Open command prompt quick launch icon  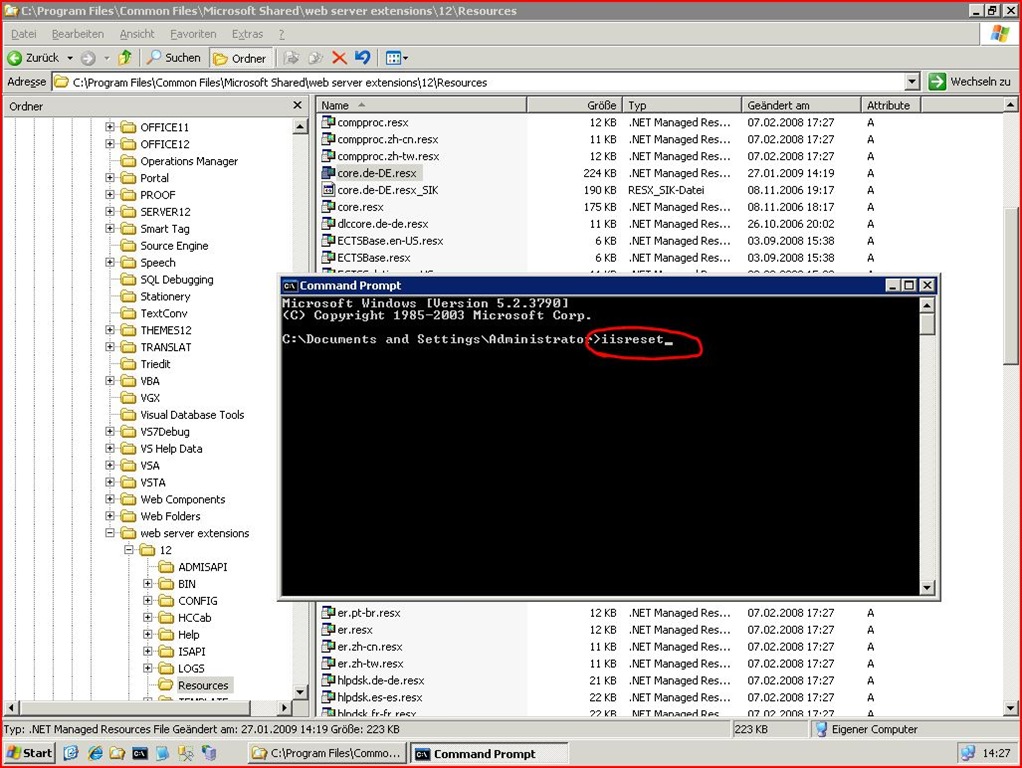[x=140, y=753]
